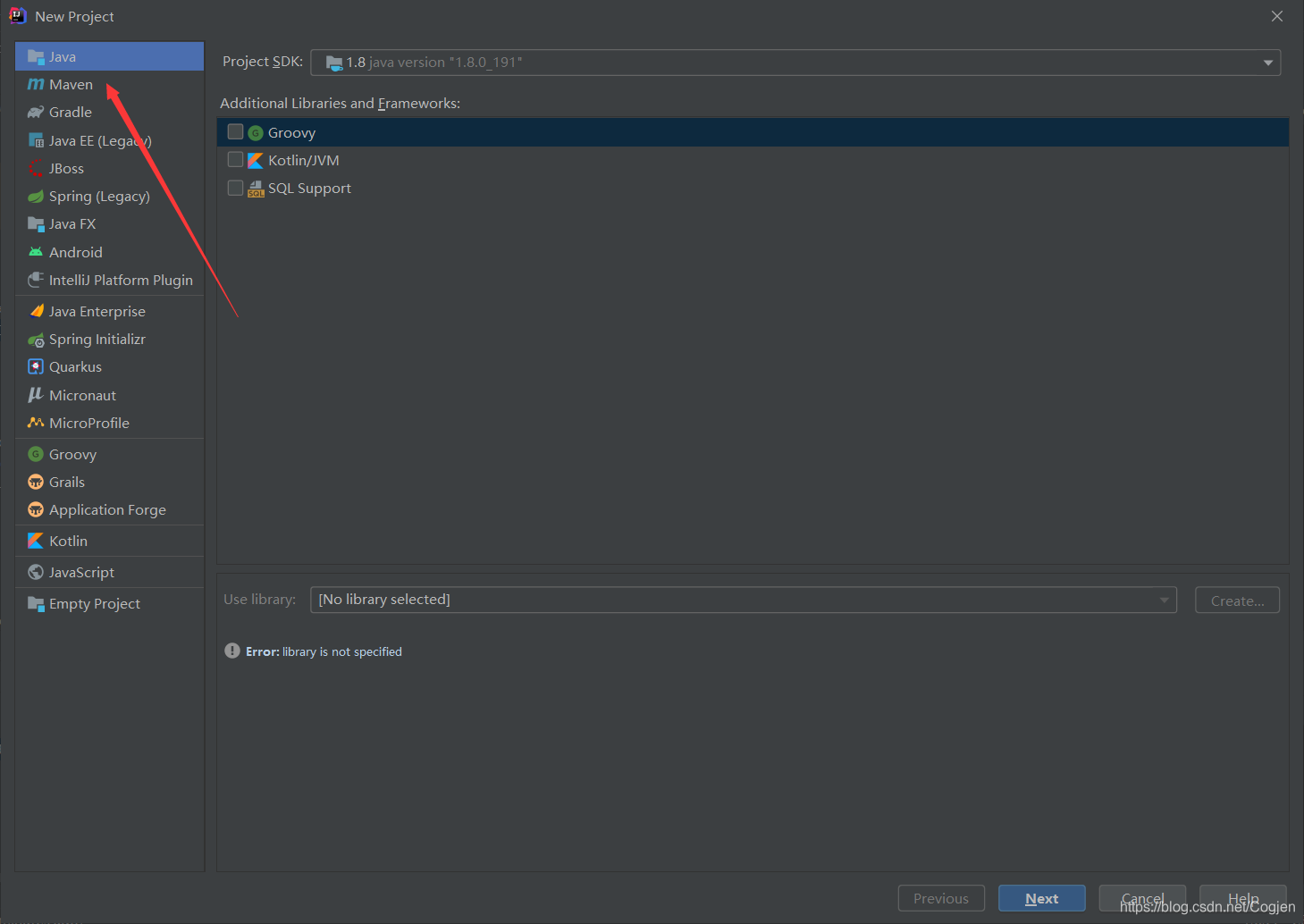Click the Kotlin/JVM icon in frameworks list

pos(256,161)
